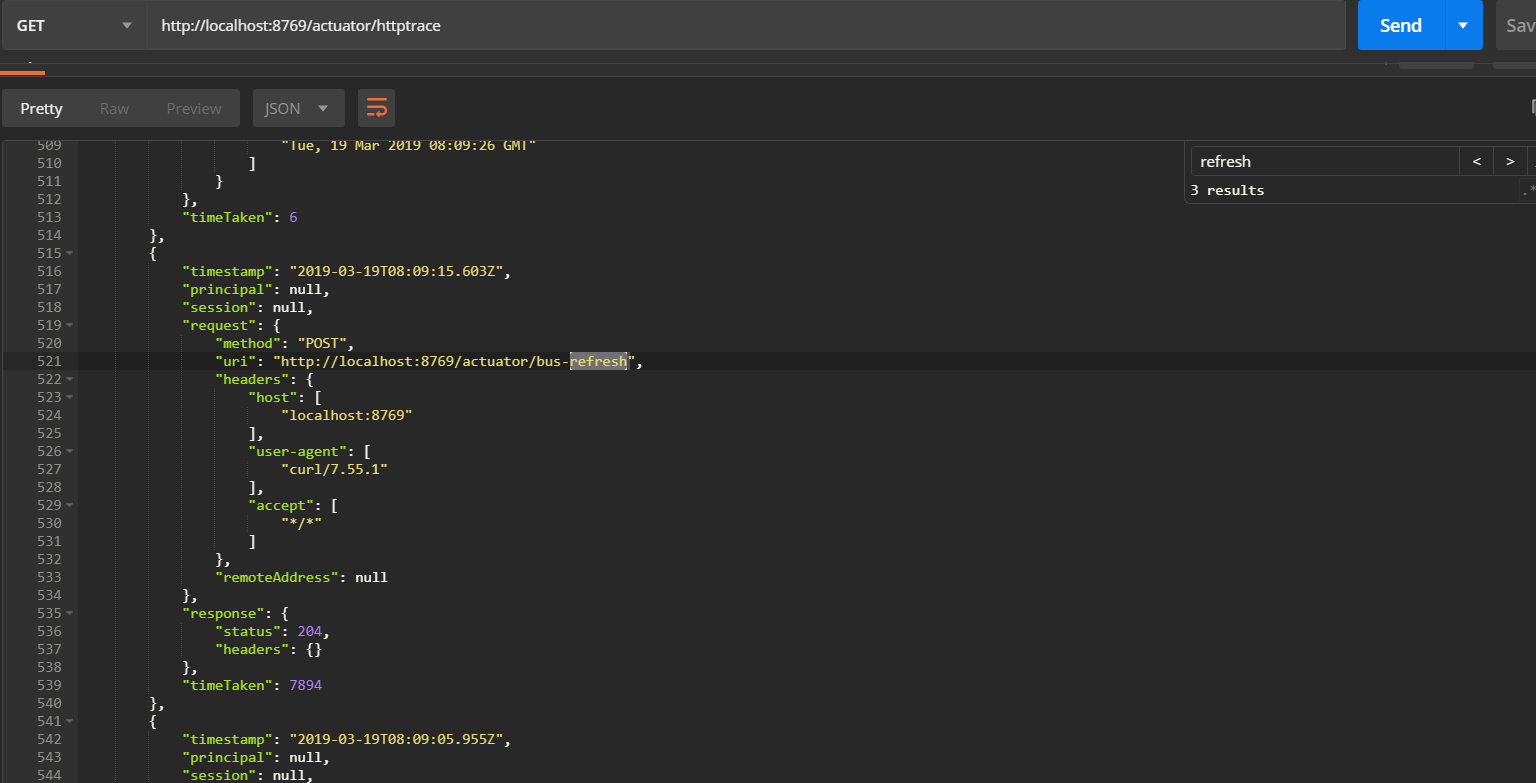Image resolution: width=1536 pixels, height=783 pixels.
Task: Toggle the line wrap icon
Action: click(376, 108)
